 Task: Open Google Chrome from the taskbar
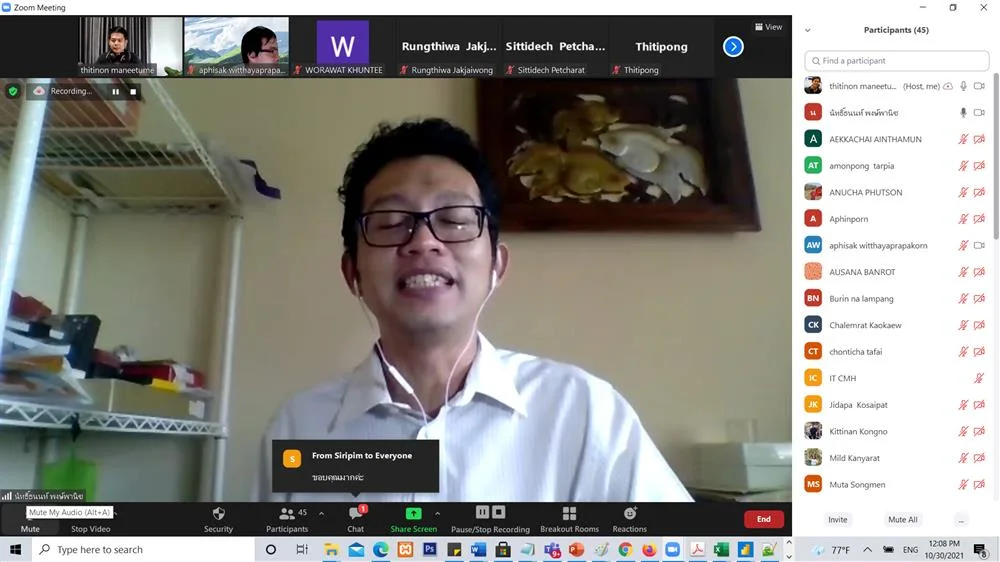(625, 549)
